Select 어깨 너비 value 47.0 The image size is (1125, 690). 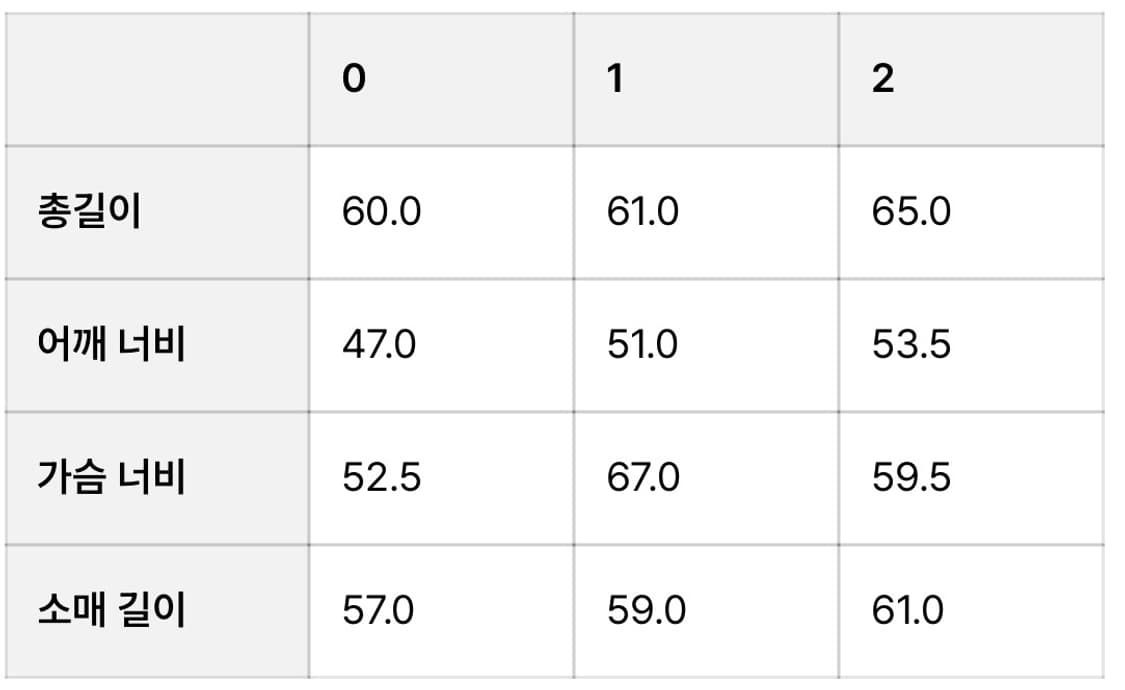coord(379,345)
